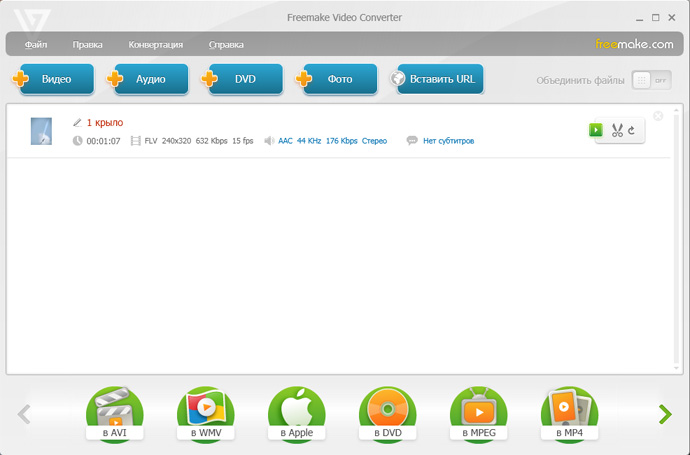Image resolution: width=690 pixels, height=455 pixels.
Task: Convert to MP4 format
Action: tap(569, 414)
